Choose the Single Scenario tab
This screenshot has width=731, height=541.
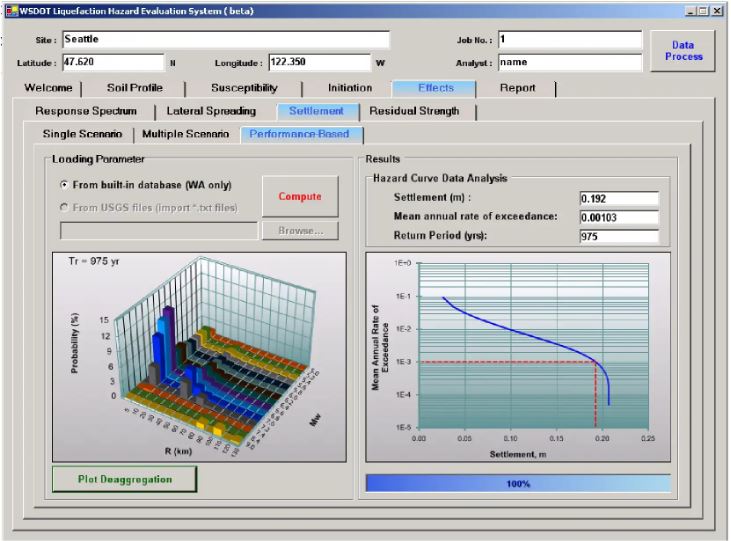[x=82, y=133]
